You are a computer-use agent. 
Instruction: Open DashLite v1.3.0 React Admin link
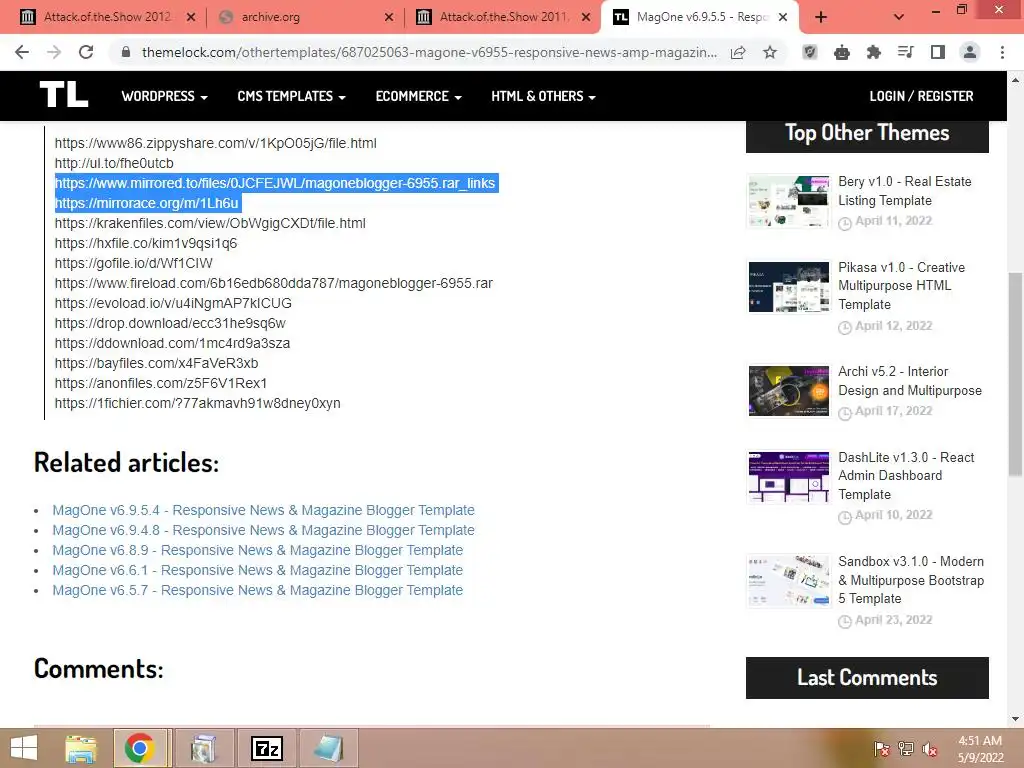click(x=906, y=475)
